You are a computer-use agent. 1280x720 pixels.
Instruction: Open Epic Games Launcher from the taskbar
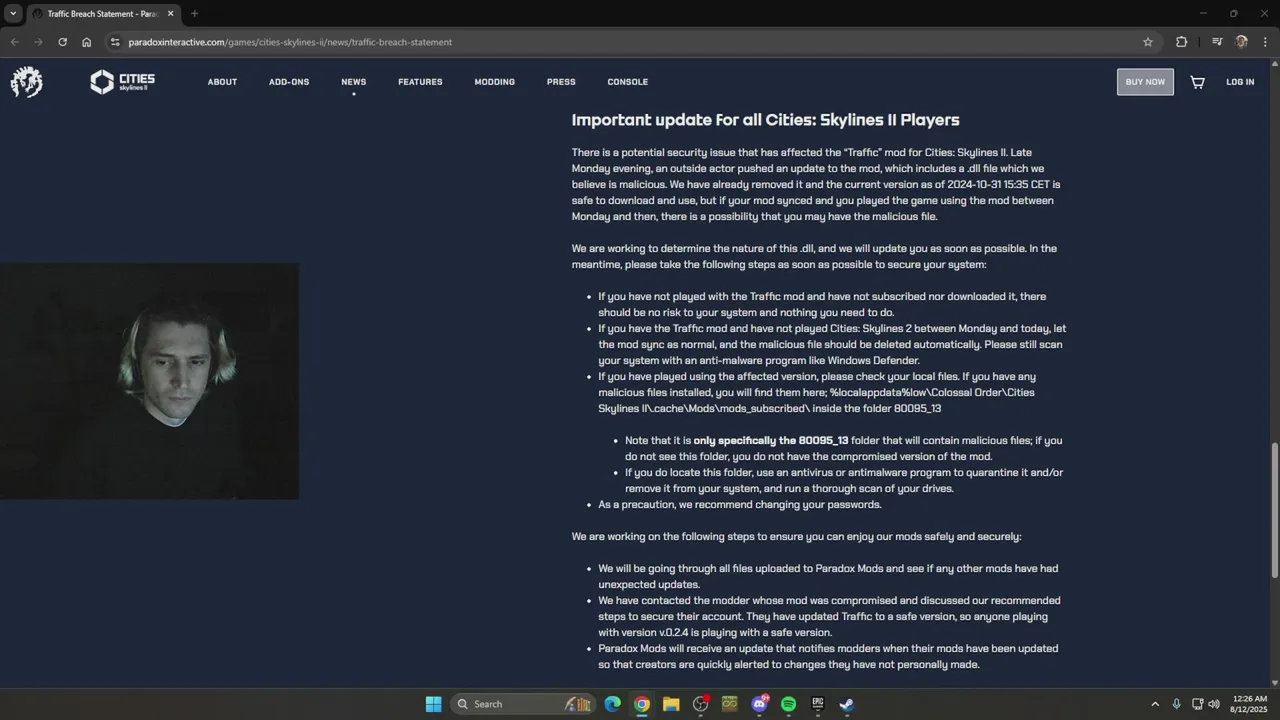[x=817, y=704]
